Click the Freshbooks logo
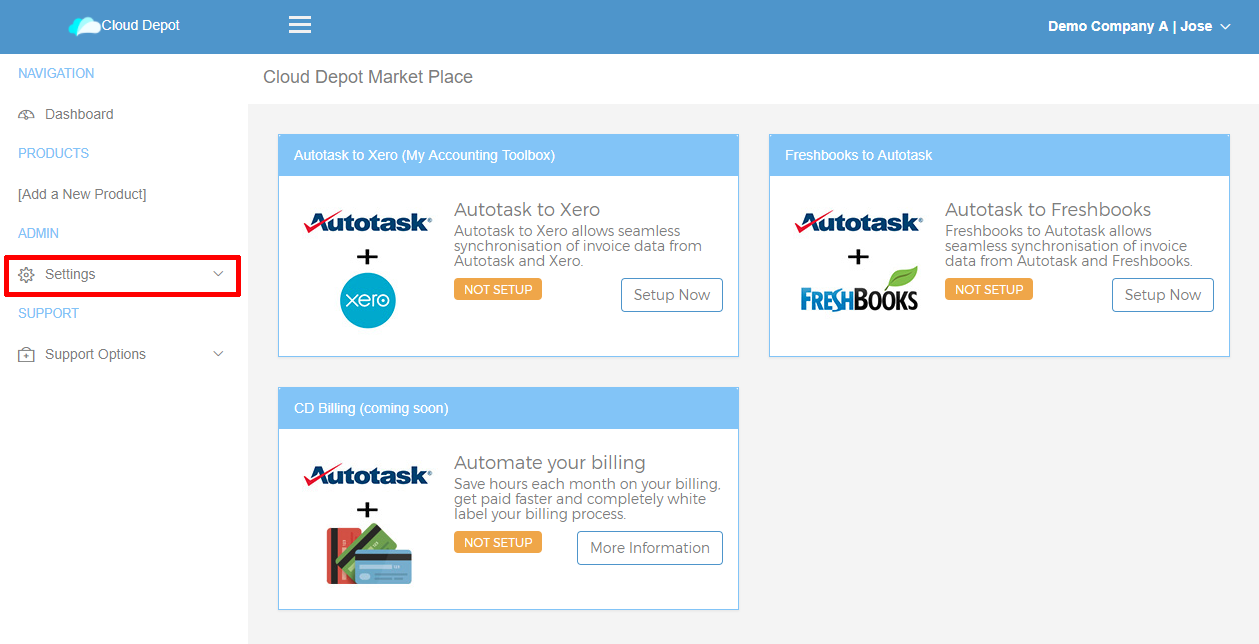This screenshot has height=644, width=1259. point(859,289)
